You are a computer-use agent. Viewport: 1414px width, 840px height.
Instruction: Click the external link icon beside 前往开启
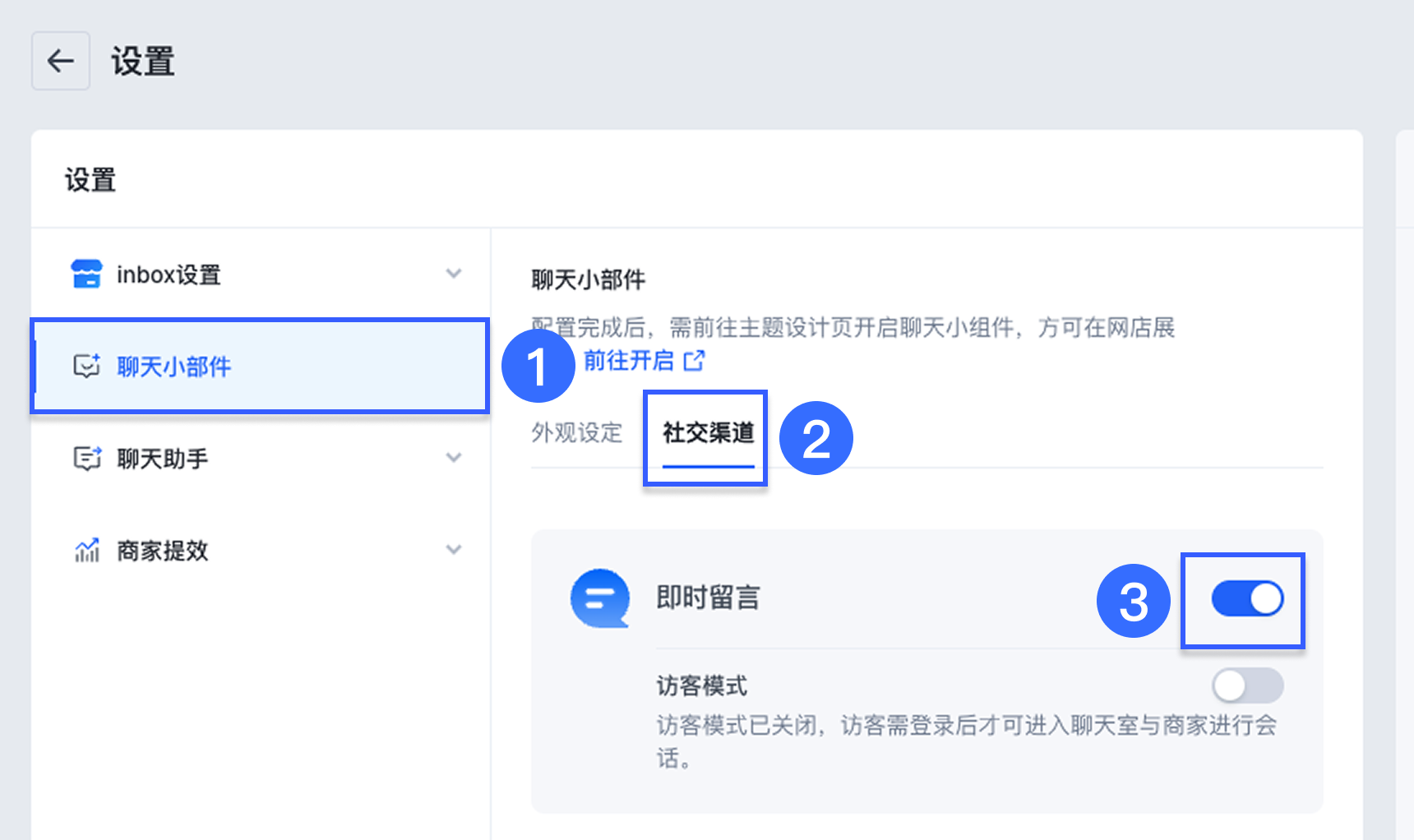click(x=694, y=360)
